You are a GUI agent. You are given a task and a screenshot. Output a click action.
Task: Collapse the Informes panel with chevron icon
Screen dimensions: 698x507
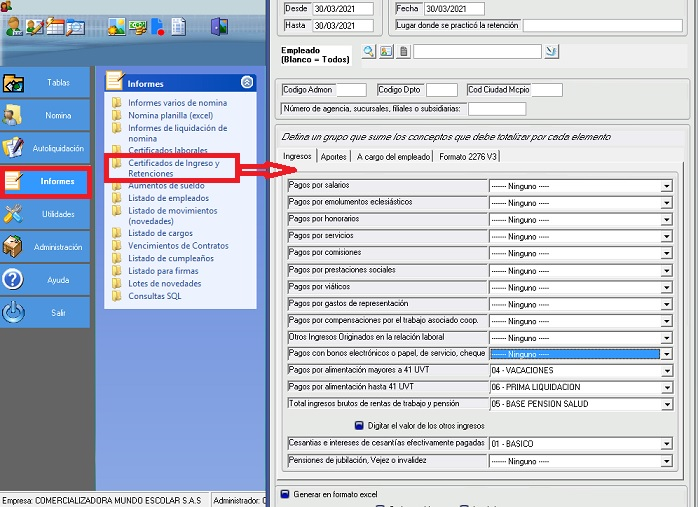tap(247, 83)
